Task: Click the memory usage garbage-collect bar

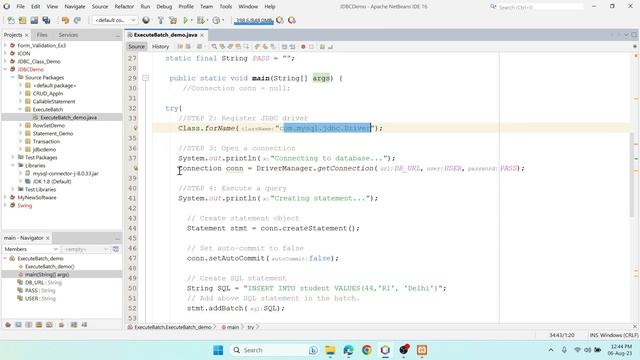Action: (x=253, y=20)
